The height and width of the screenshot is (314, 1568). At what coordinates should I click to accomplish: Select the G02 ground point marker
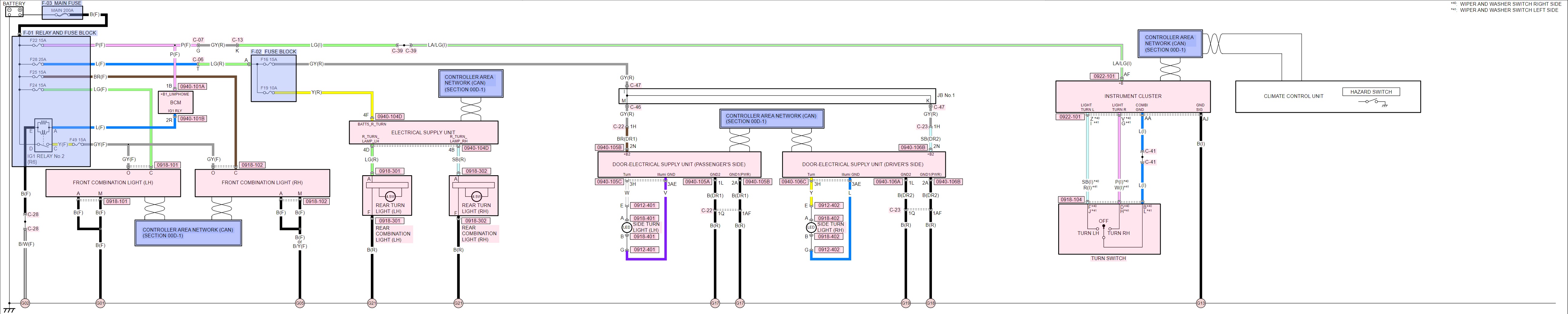coord(25,303)
